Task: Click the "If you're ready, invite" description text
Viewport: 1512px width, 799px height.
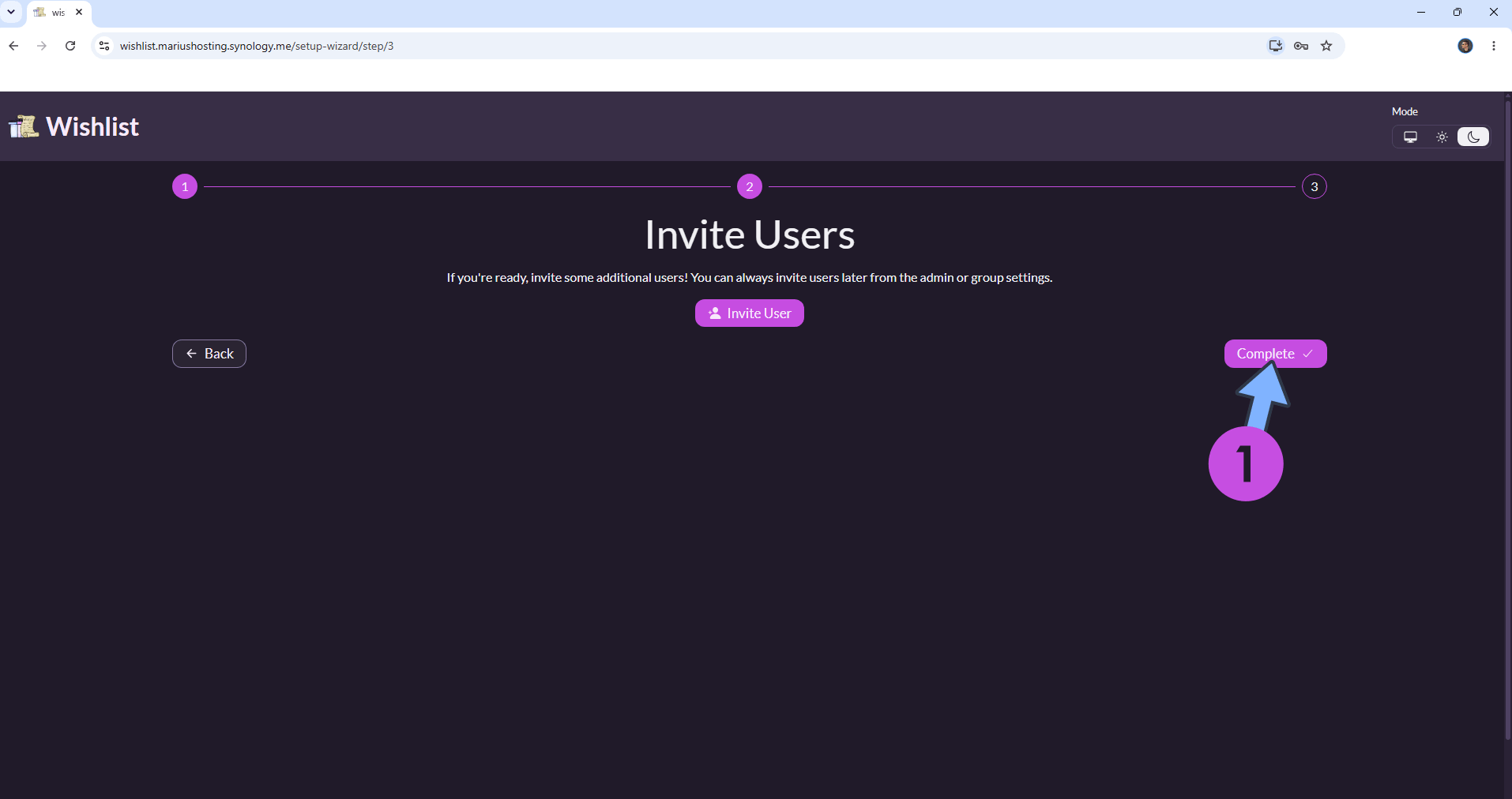Action: click(750, 277)
